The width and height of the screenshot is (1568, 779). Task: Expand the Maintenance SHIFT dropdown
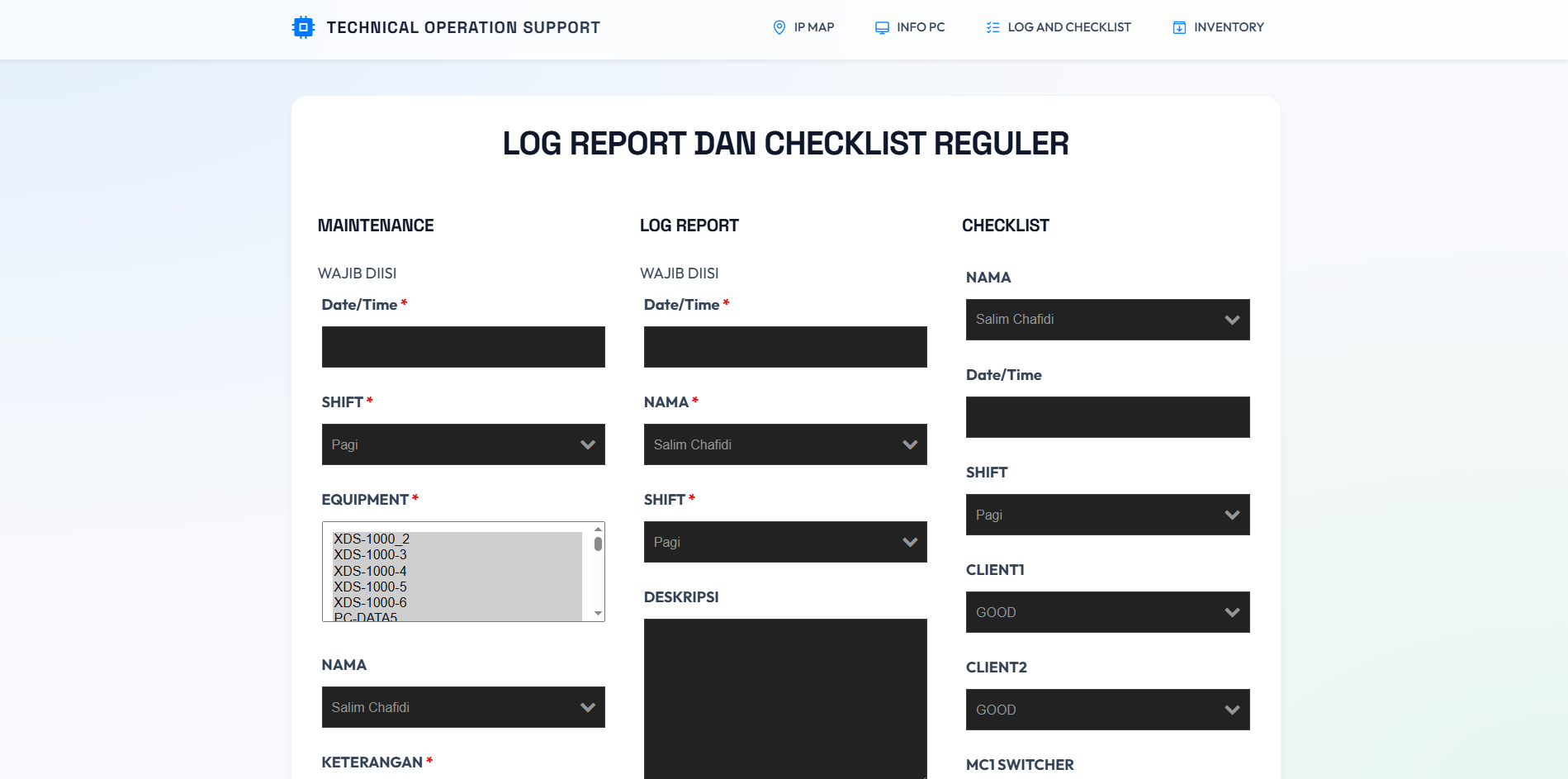click(463, 444)
